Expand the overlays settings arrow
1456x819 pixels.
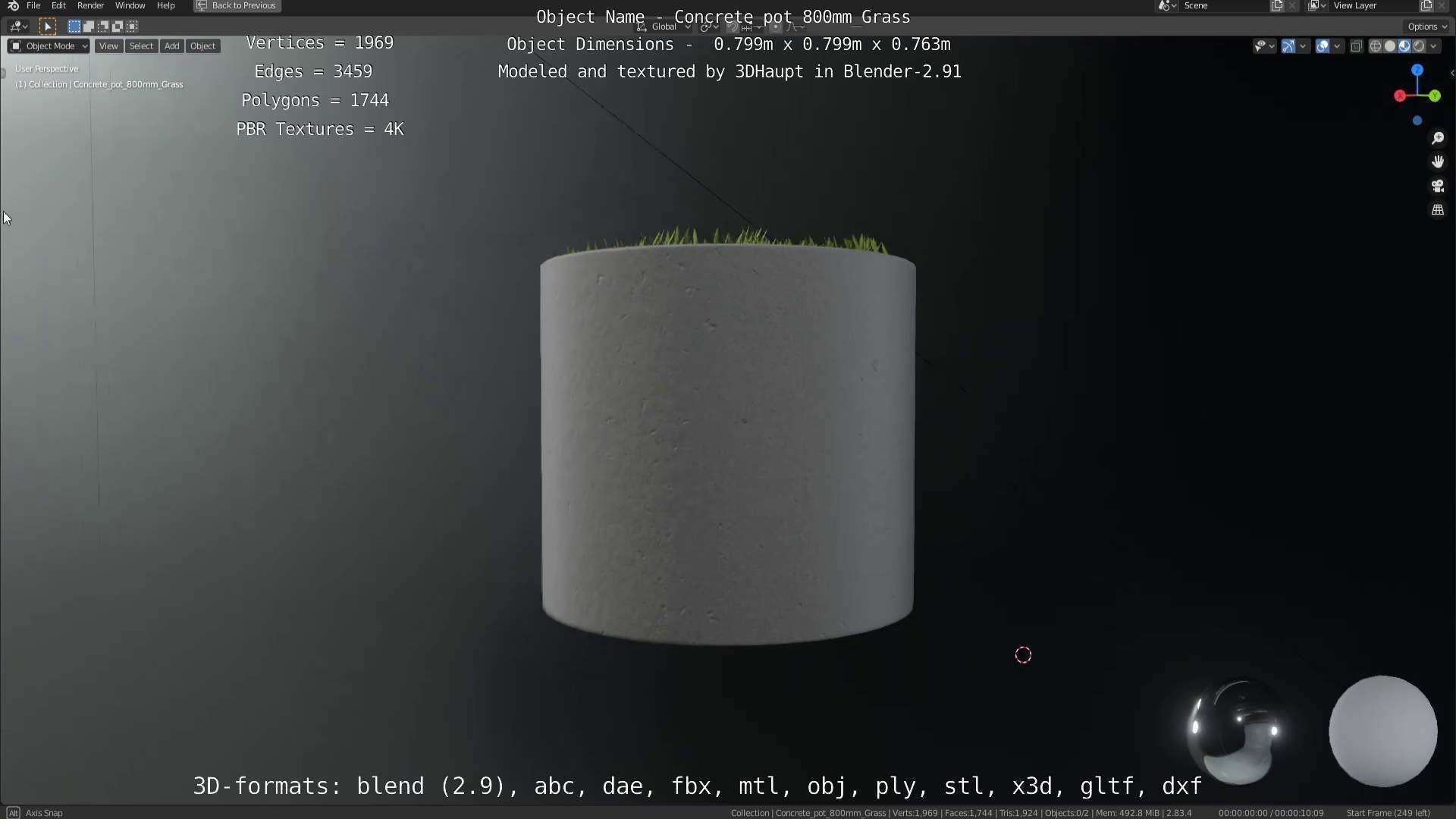point(1337,46)
